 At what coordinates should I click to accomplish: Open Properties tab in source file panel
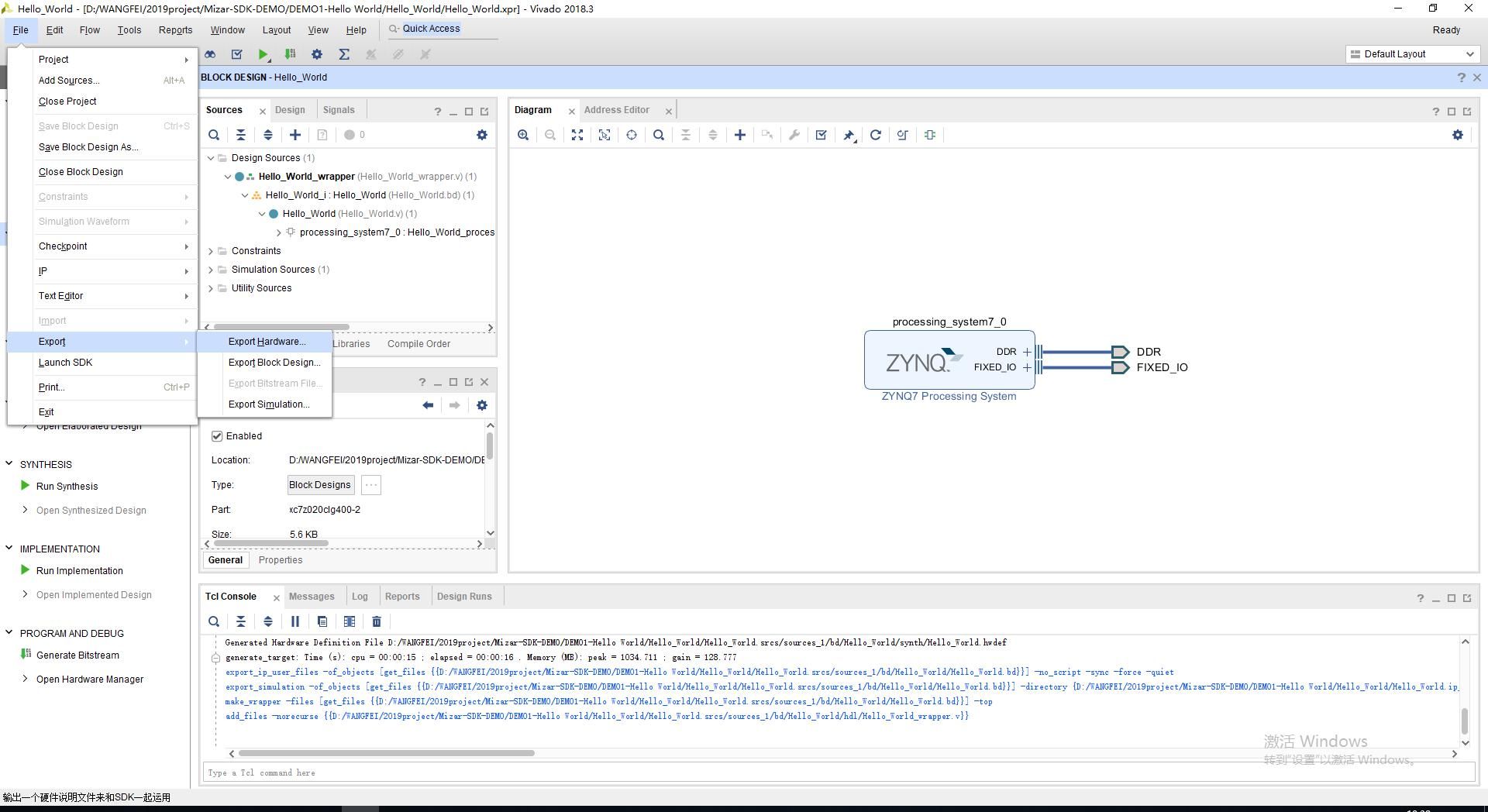281,560
